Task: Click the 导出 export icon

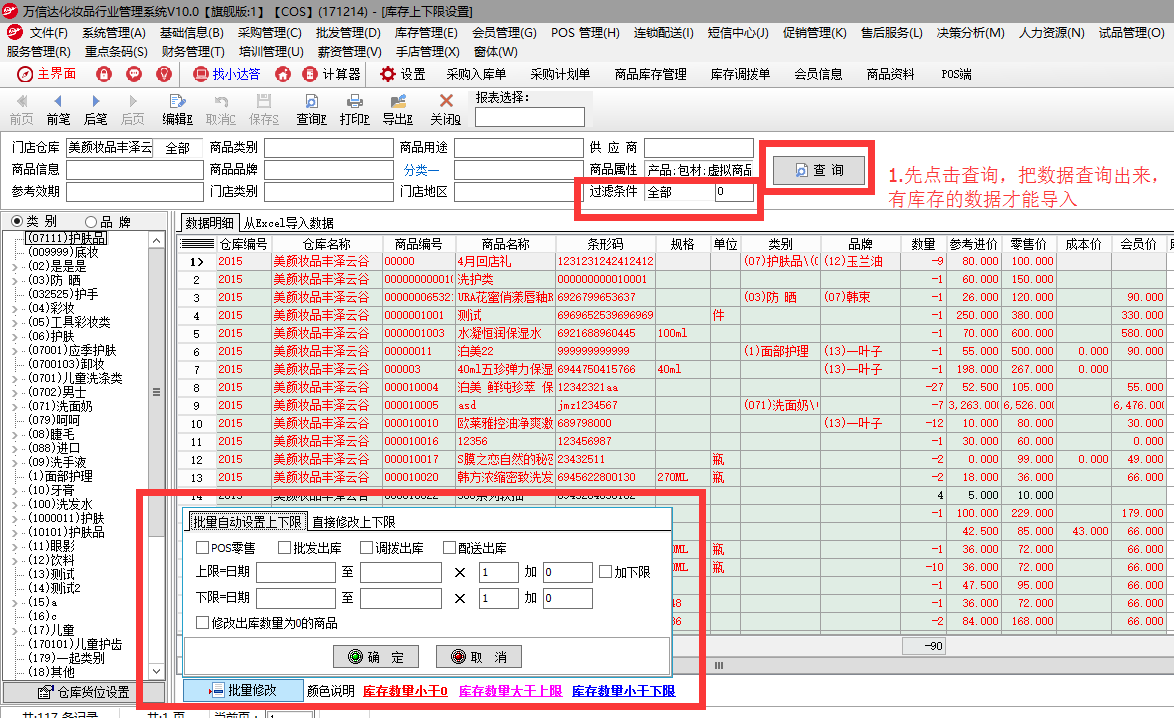Action: pyautogui.click(x=398, y=109)
